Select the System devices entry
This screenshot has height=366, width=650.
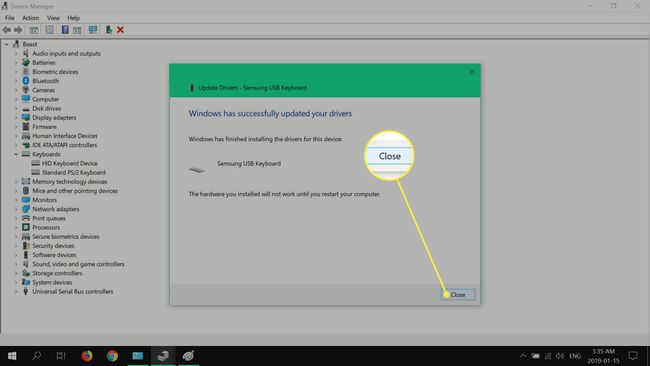[52, 282]
